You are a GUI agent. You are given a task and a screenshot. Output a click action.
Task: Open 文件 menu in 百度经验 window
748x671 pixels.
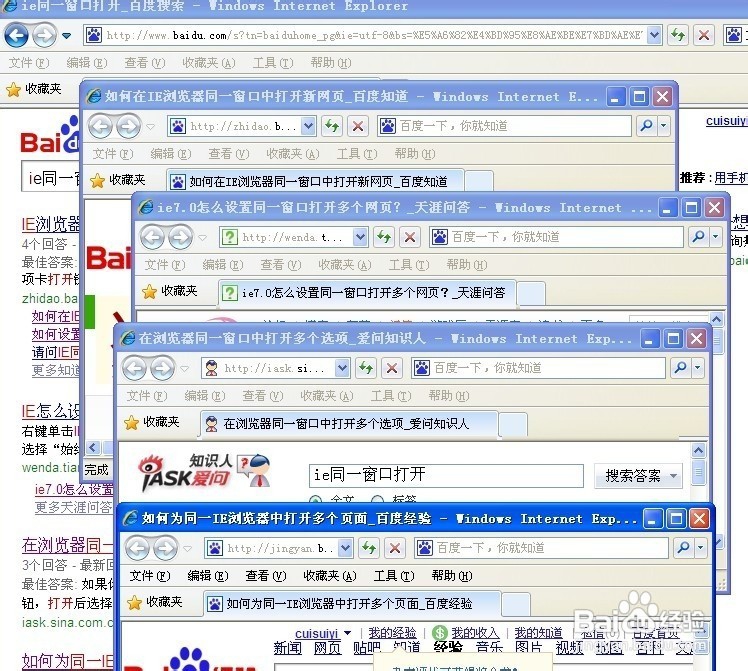[x=150, y=576]
